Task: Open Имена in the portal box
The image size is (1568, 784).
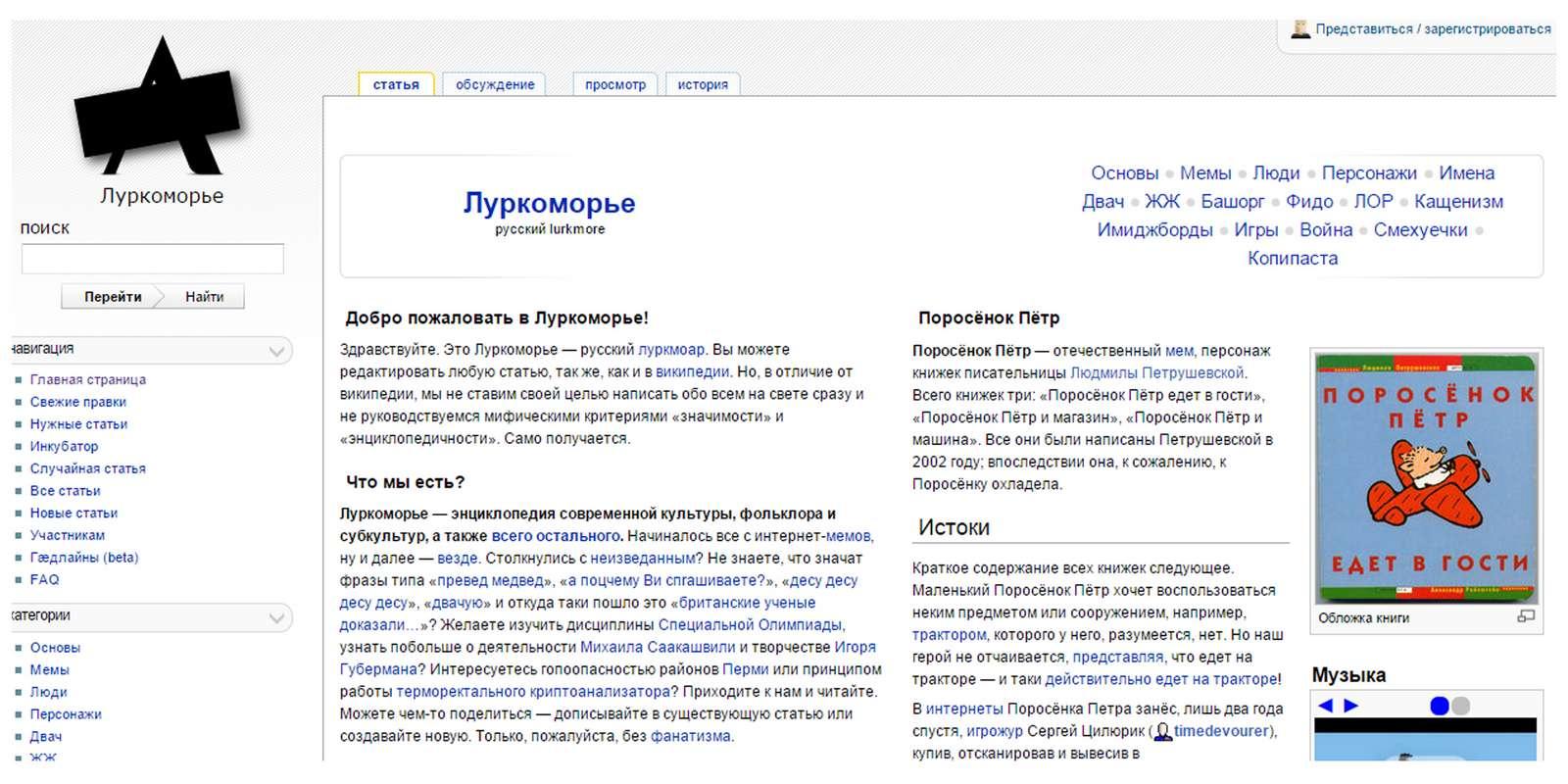Action: pos(1466,173)
